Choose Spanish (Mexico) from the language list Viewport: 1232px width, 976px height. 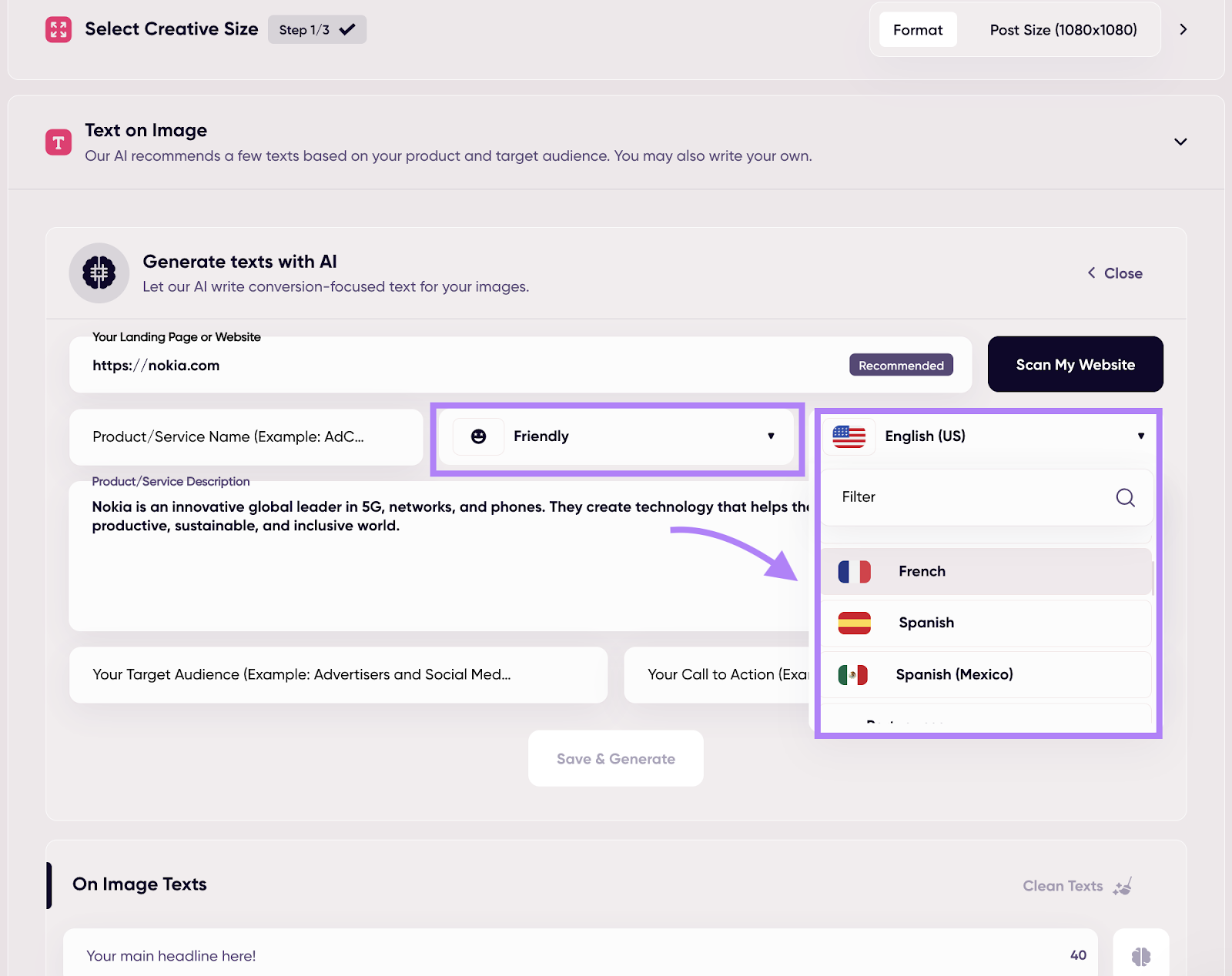click(x=986, y=674)
